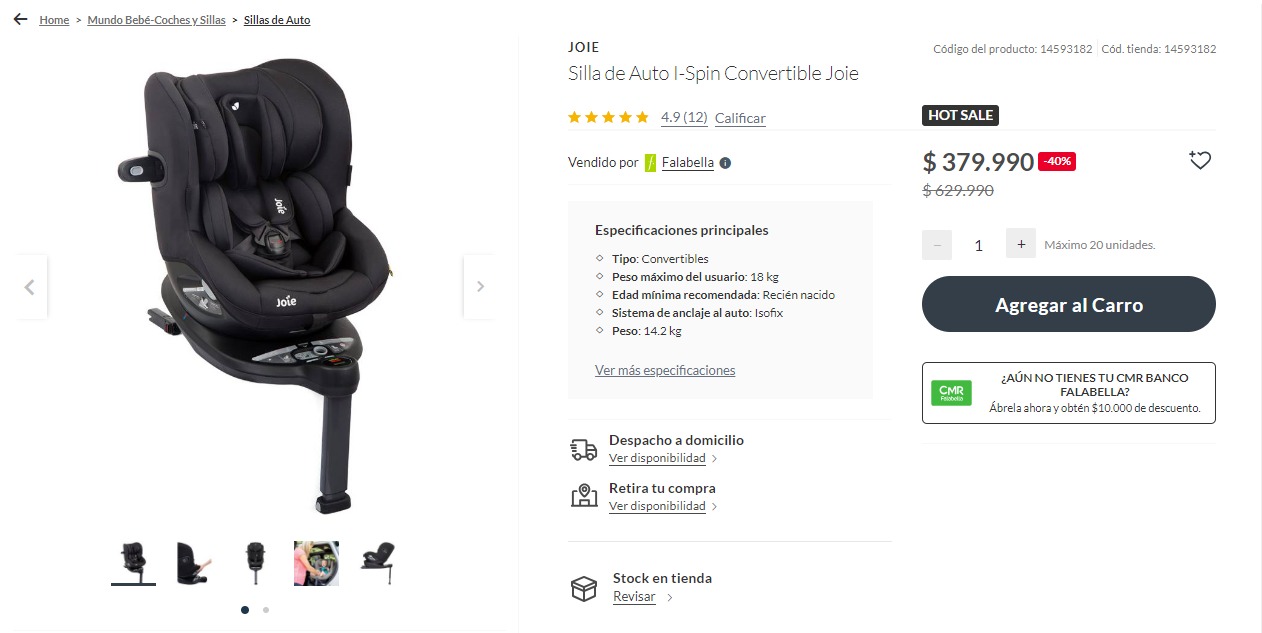Click the seller info icon beside Falabella

click(x=725, y=163)
